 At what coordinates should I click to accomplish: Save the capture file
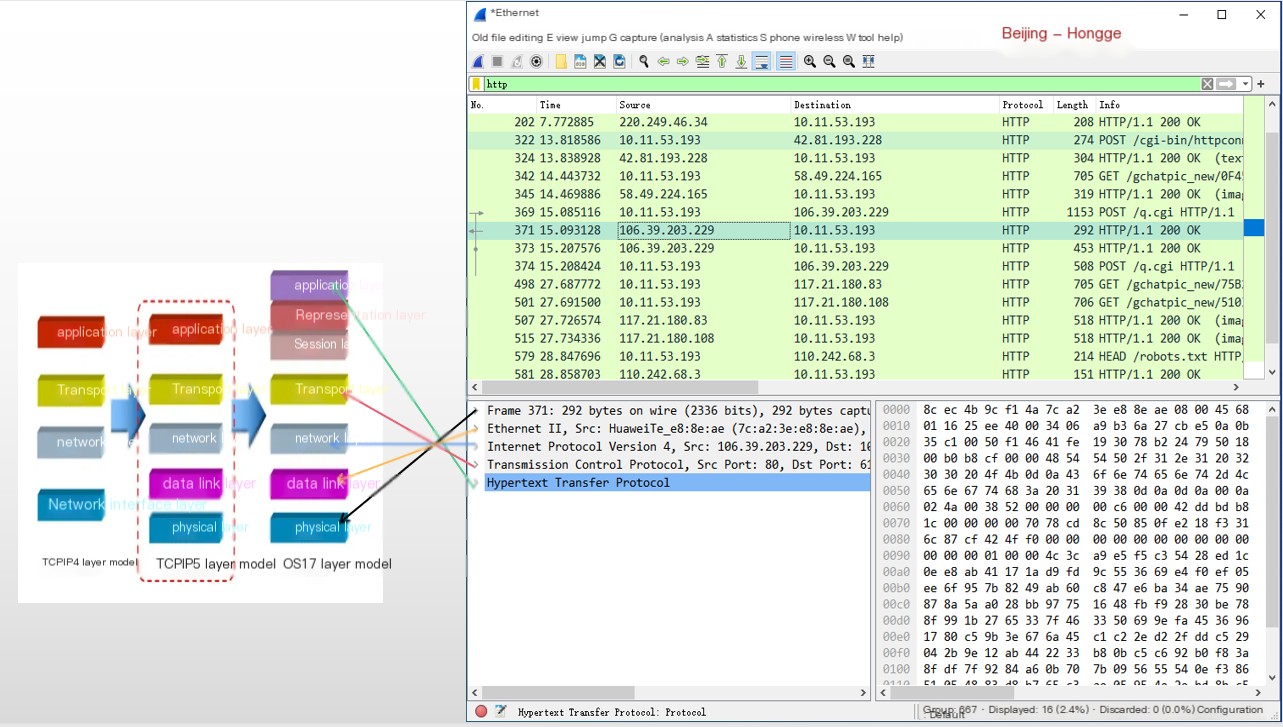point(580,62)
